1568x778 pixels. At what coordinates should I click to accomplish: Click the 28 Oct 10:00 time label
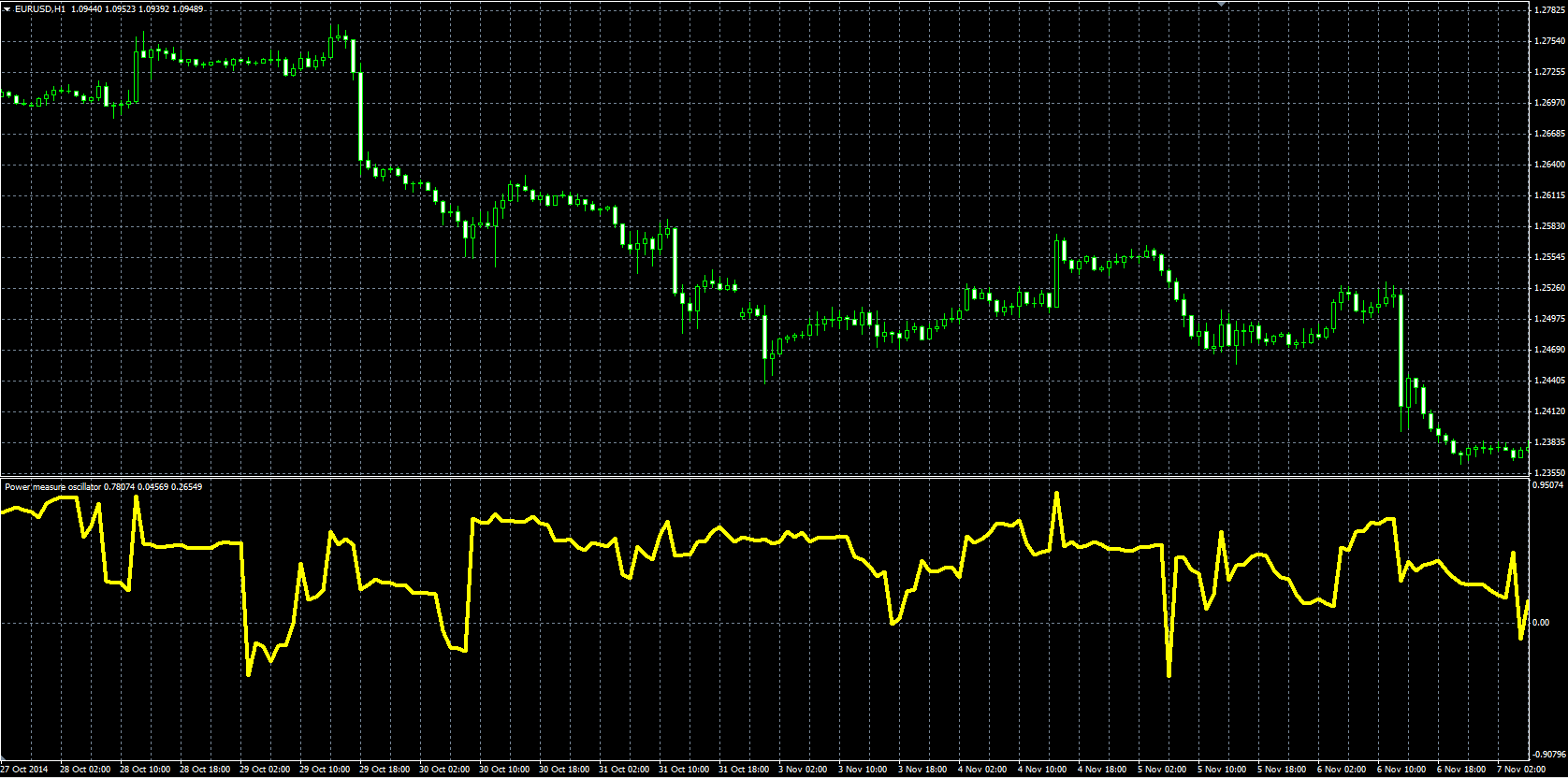click(x=145, y=770)
